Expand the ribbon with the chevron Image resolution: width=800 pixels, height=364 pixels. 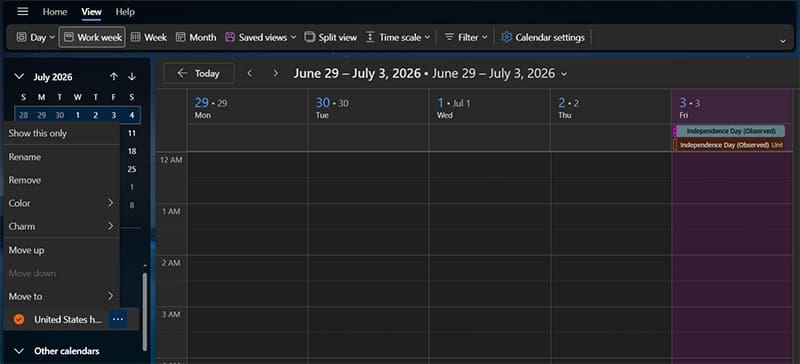click(x=783, y=41)
